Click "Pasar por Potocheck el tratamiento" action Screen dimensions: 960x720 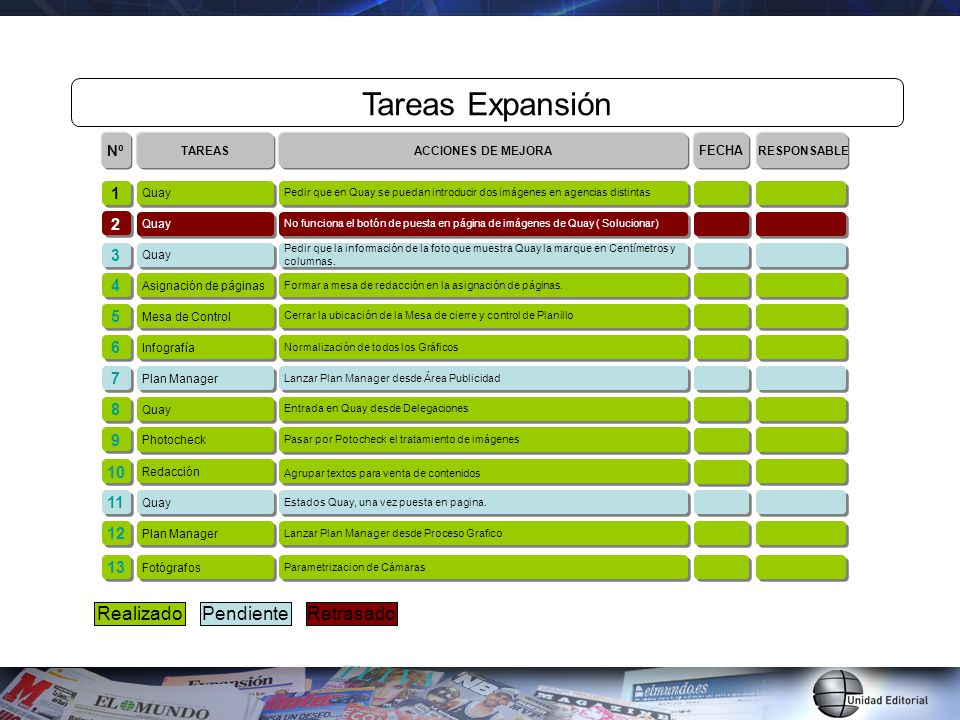point(484,441)
